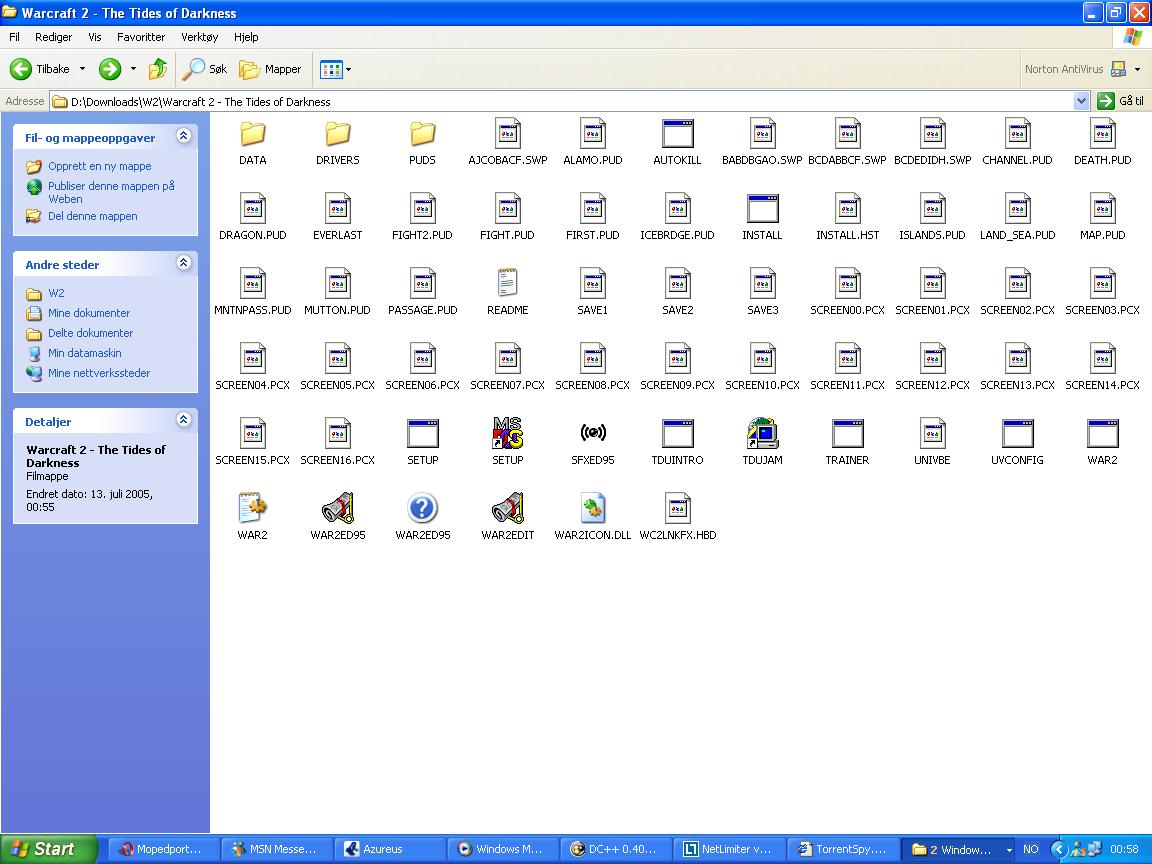Open the PUDS folder
The height and width of the screenshot is (864, 1152).
[x=422, y=134]
